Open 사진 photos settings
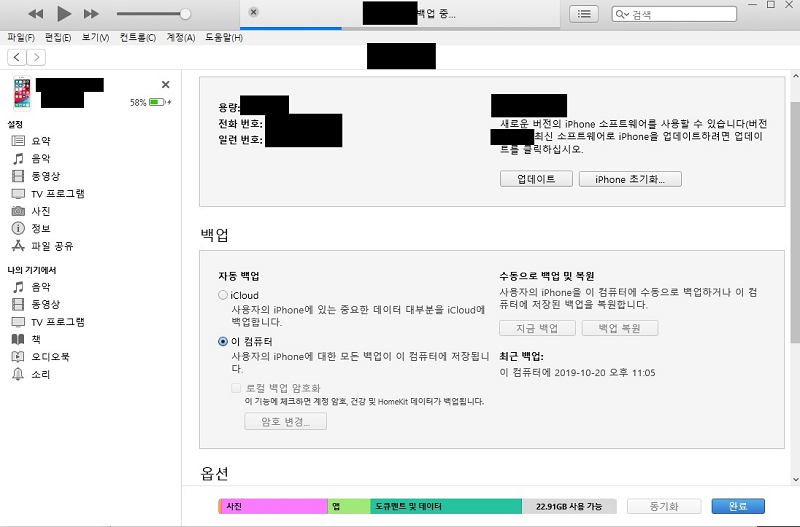The height and width of the screenshot is (527, 800). pos(41,211)
